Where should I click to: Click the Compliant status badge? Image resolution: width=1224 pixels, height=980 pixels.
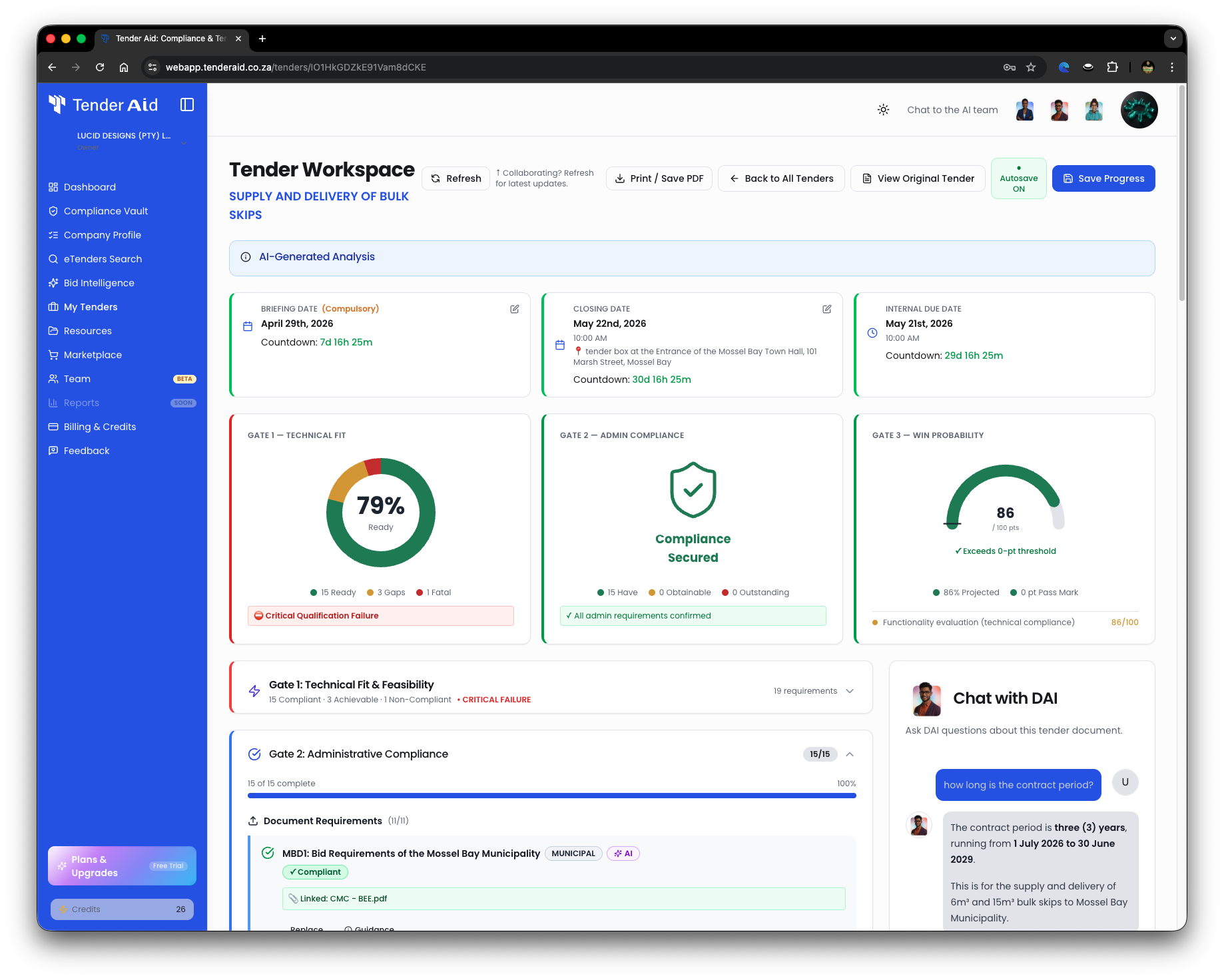point(315,872)
